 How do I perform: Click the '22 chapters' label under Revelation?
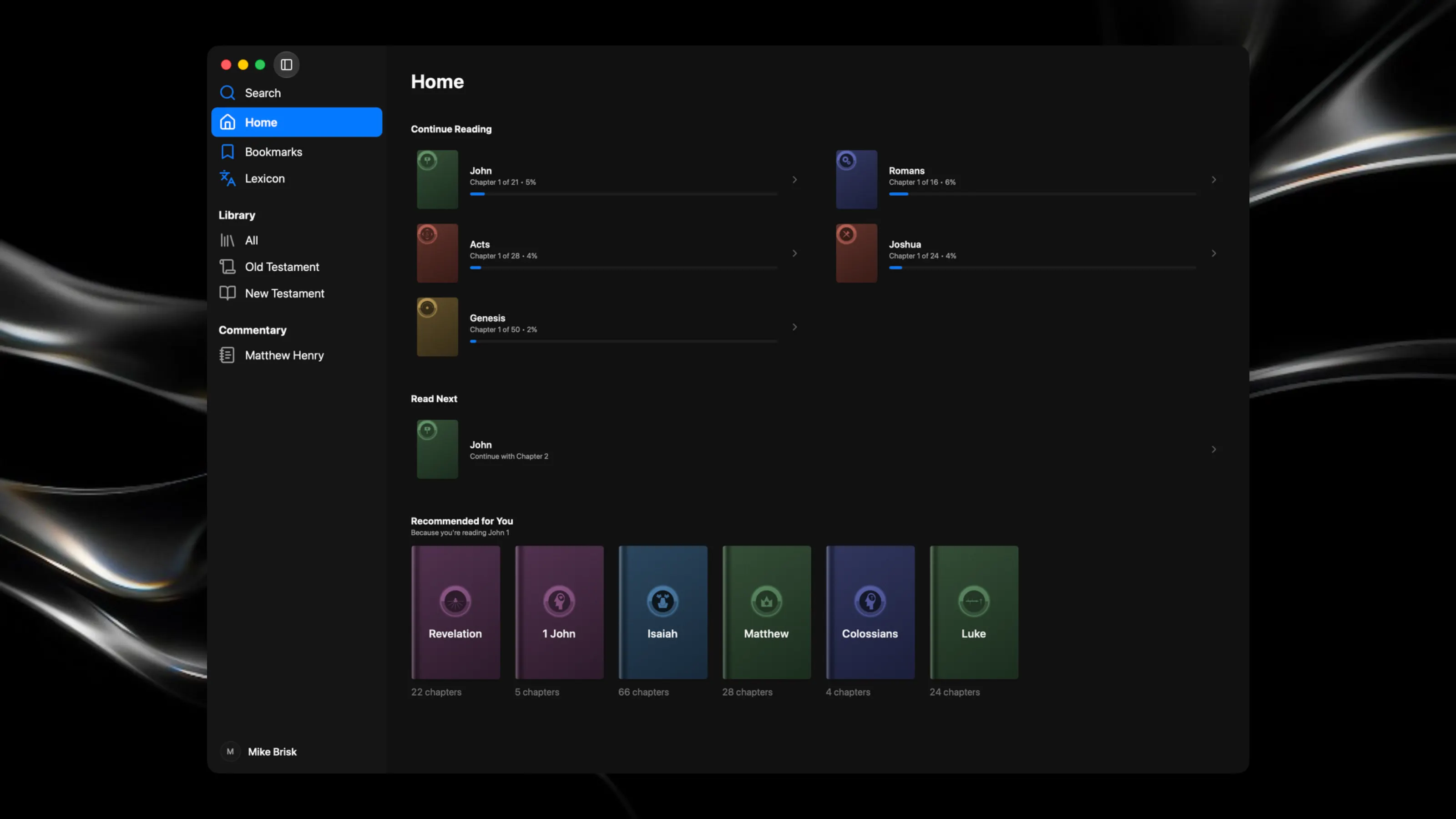[436, 692]
